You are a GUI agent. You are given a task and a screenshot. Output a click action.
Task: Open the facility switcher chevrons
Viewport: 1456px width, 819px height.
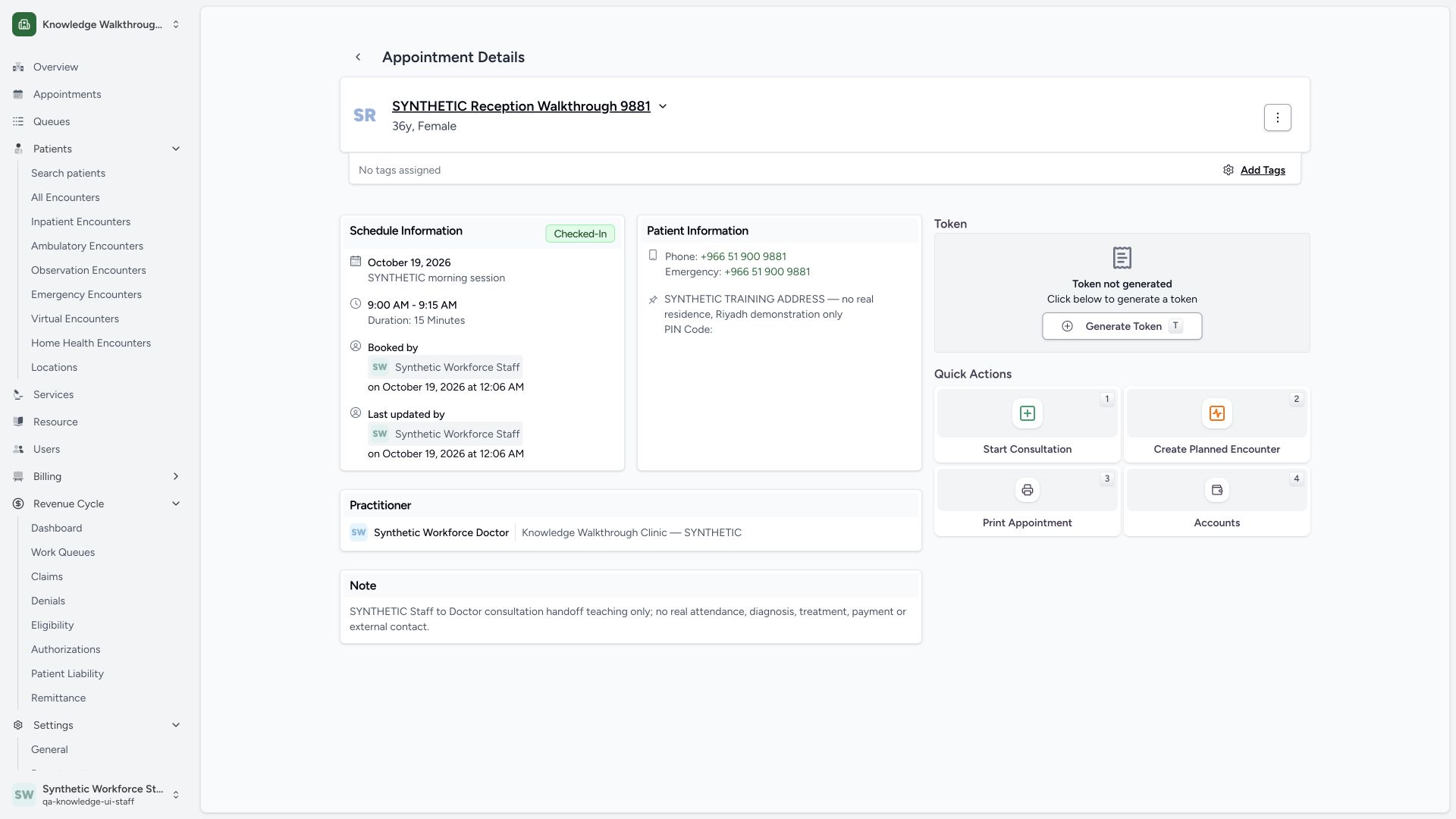(176, 24)
